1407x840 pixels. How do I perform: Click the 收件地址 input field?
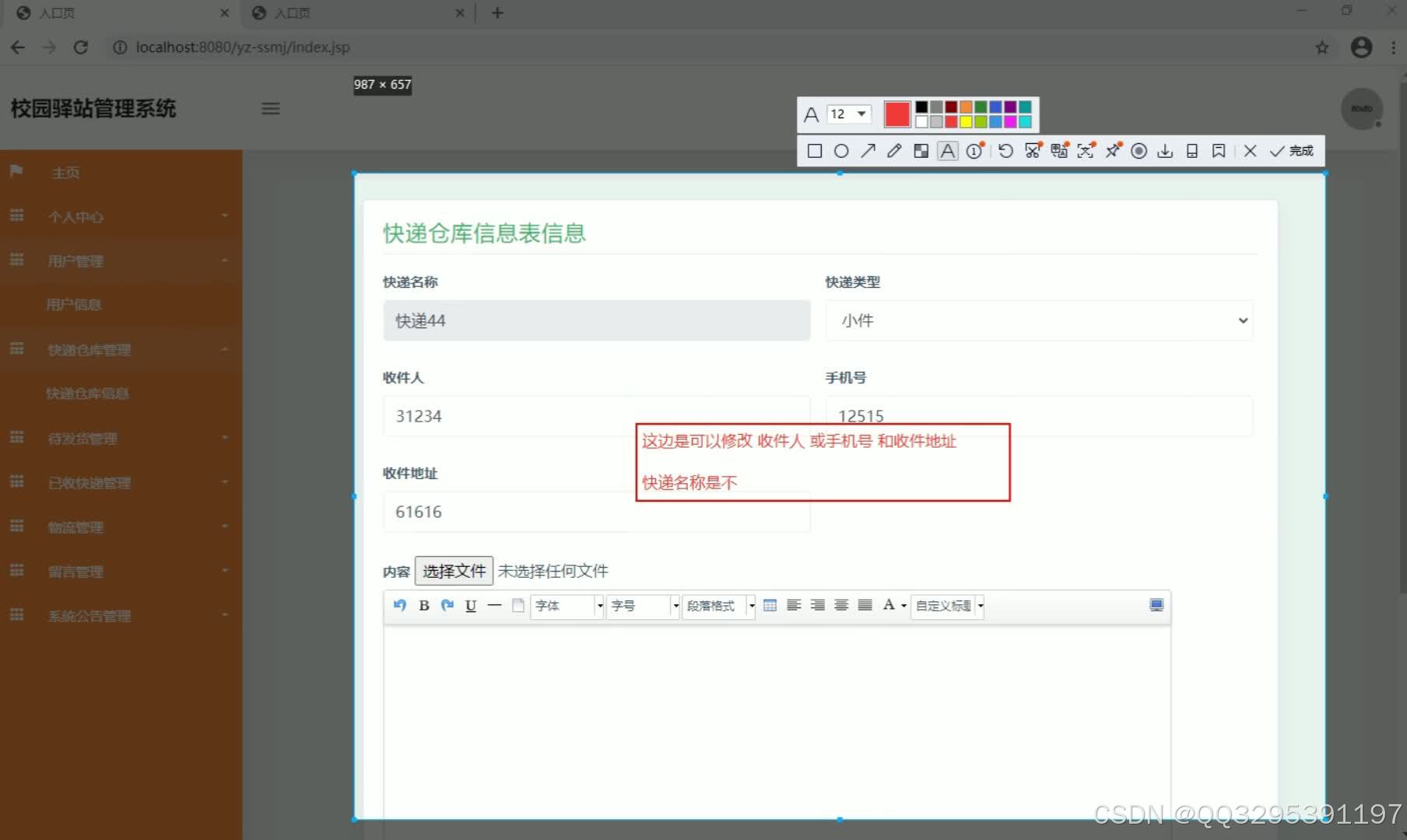coord(596,512)
